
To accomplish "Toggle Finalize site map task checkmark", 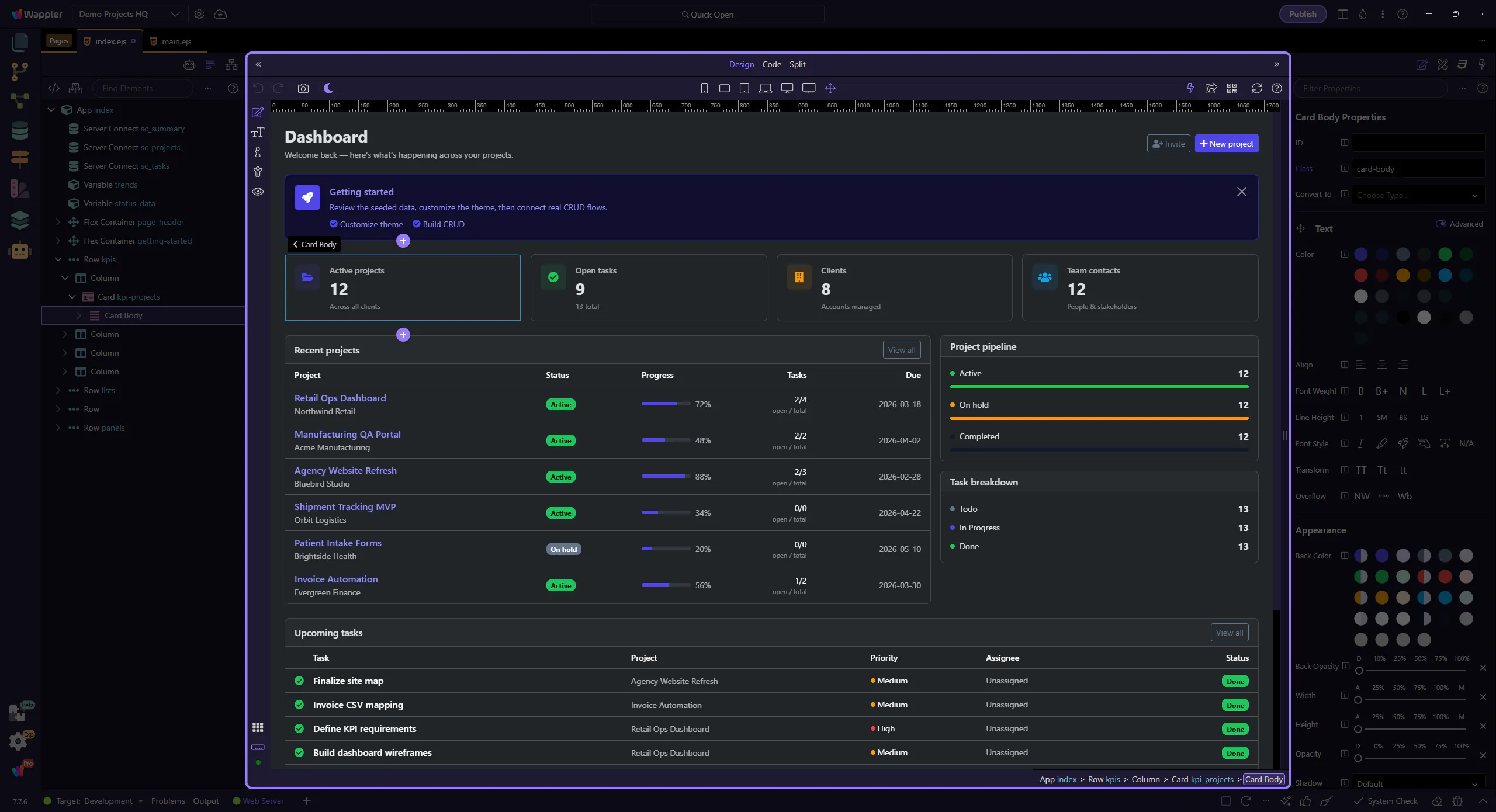I will (299, 681).
